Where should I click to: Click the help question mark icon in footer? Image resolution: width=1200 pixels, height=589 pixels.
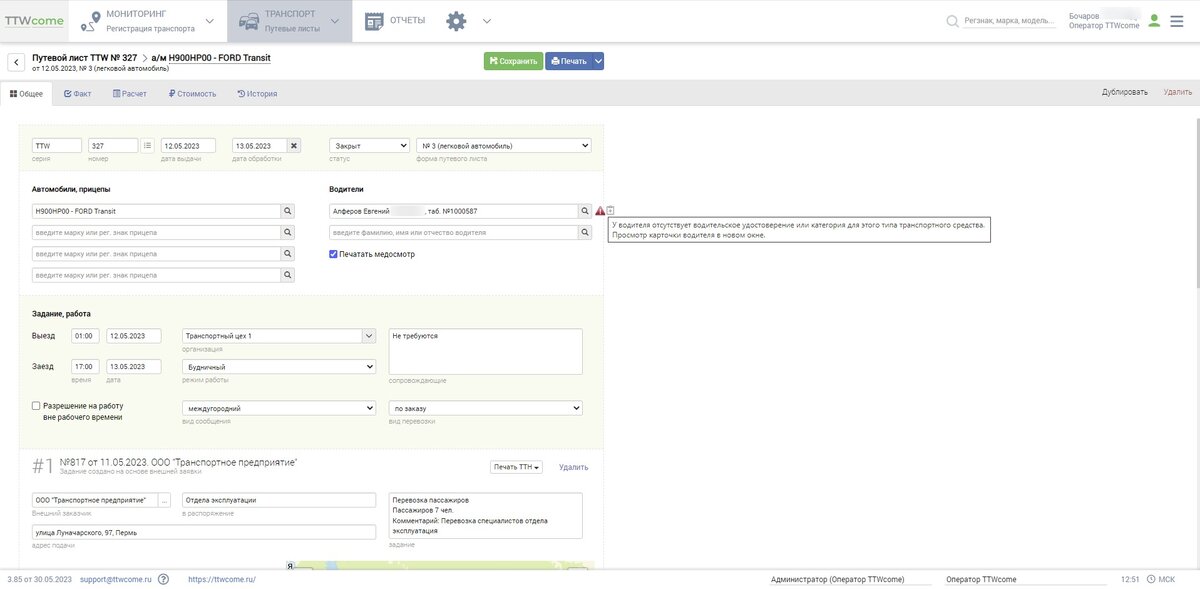[x=163, y=579]
